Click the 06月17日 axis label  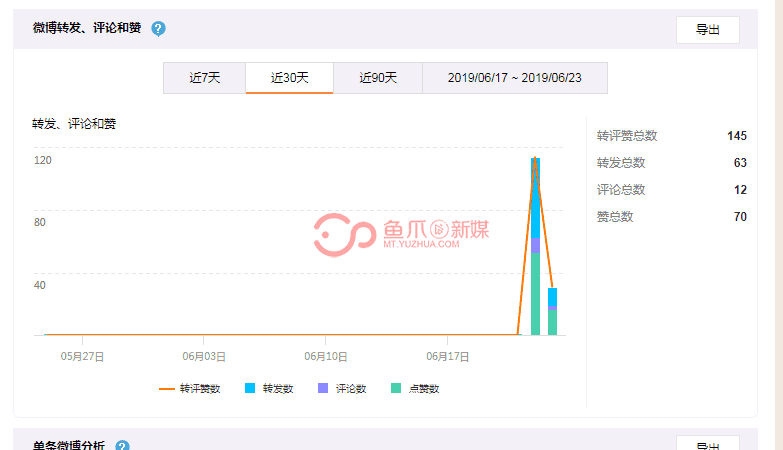tap(447, 357)
